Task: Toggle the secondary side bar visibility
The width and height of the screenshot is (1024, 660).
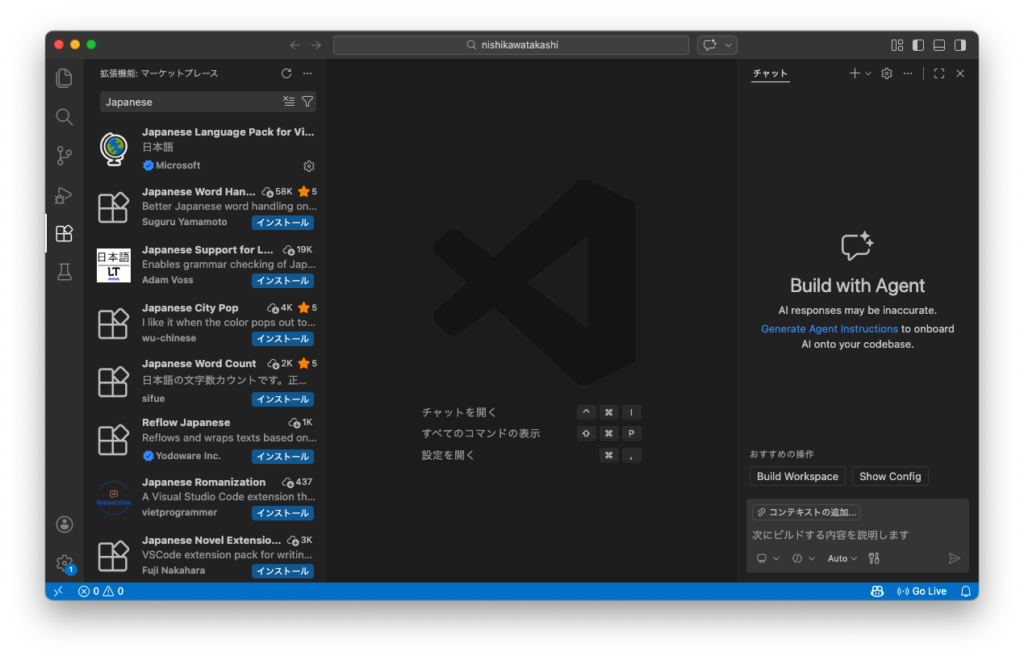Action: tap(960, 45)
